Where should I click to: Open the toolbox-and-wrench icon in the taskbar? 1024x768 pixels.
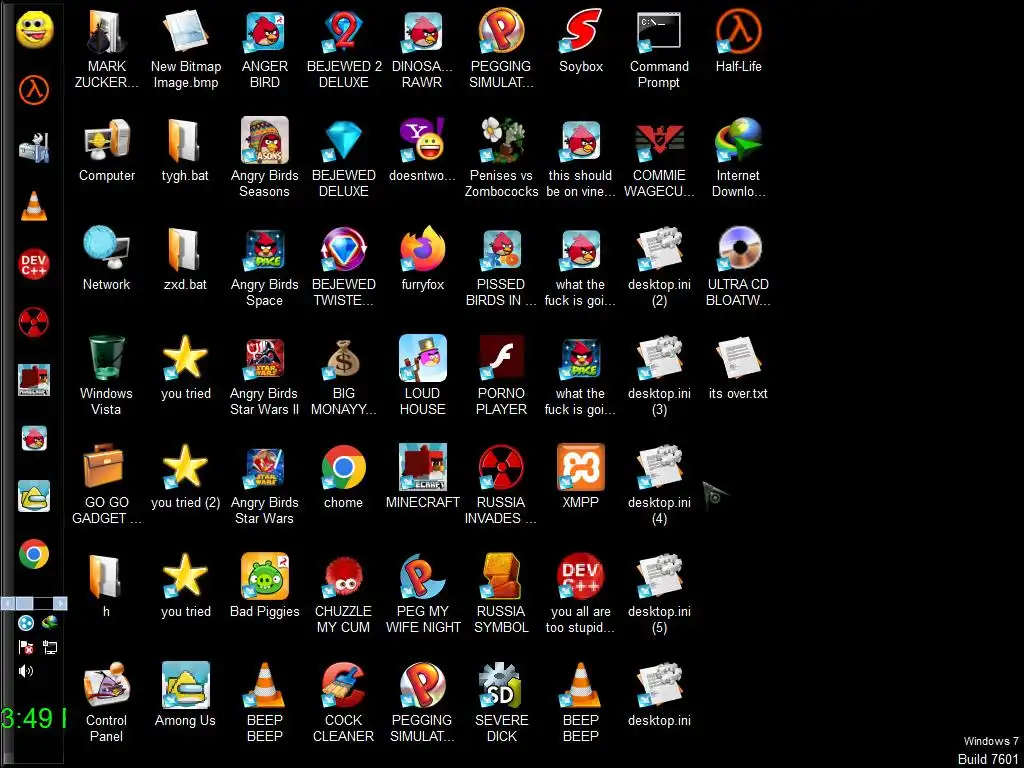[x=34, y=148]
